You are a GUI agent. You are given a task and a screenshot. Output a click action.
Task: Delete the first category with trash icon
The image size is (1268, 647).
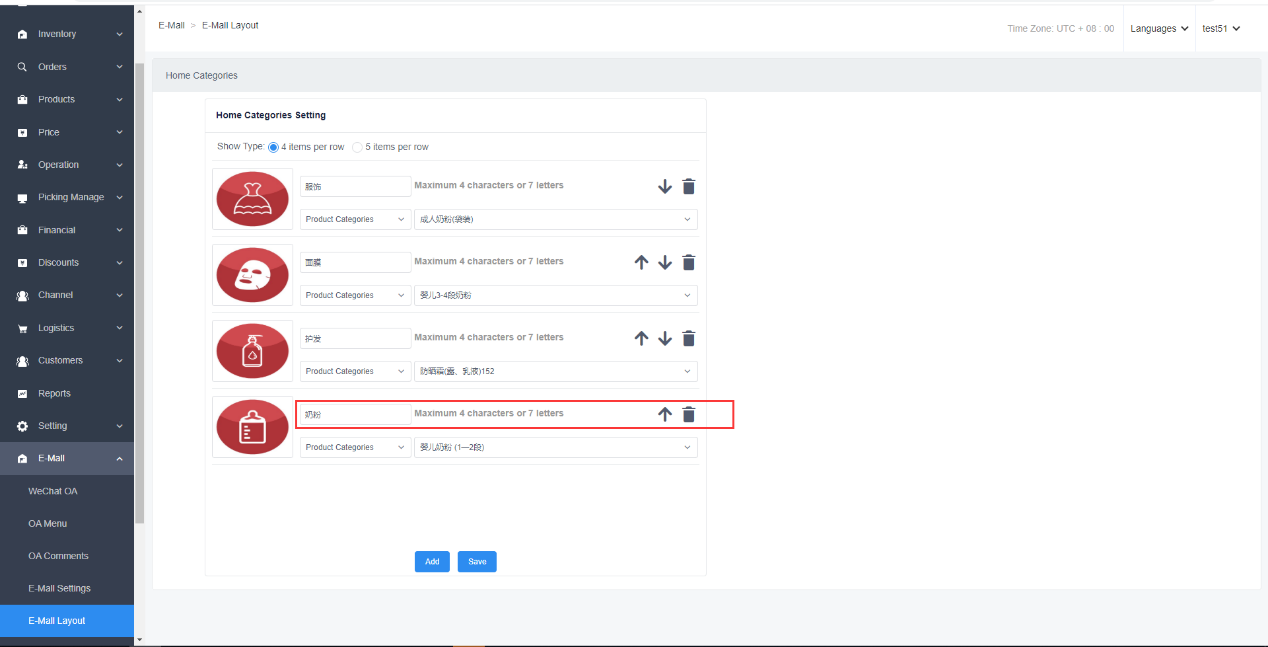pyautogui.click(x=688, y=187)
